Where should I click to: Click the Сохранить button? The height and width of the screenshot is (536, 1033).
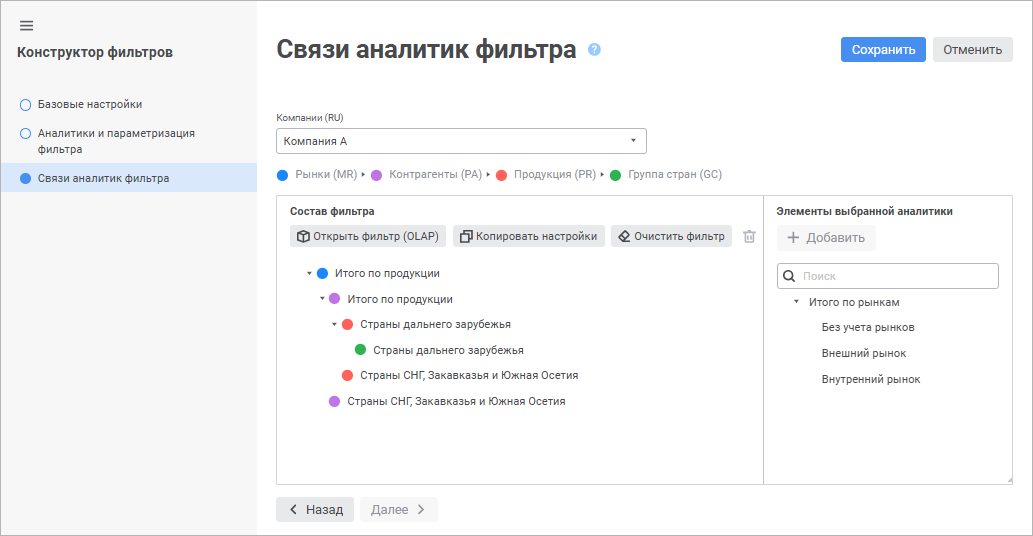[x=883, y=50]
